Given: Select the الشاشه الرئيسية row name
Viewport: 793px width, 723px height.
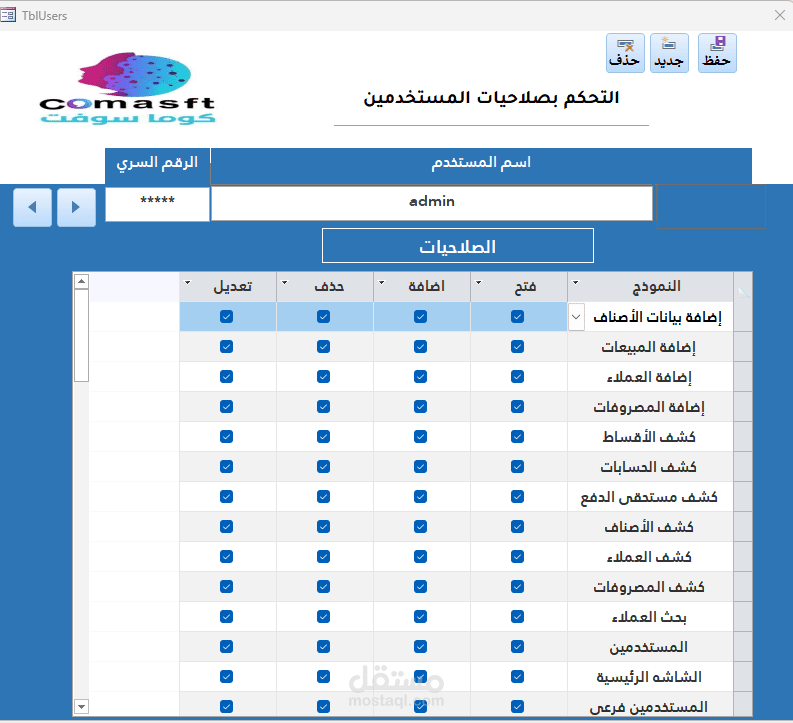Looking at the screenshot, I should [x=649, y=677].
